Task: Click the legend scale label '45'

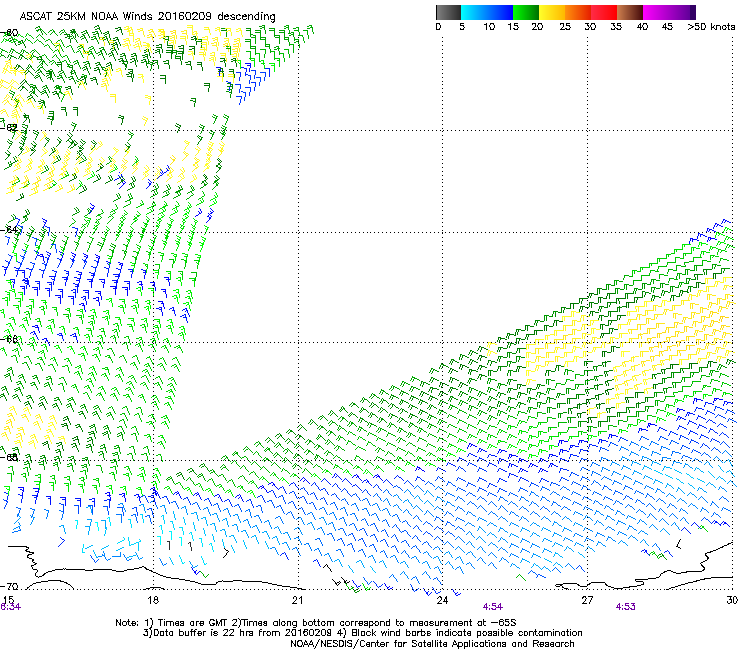Action: pos(667,27)
